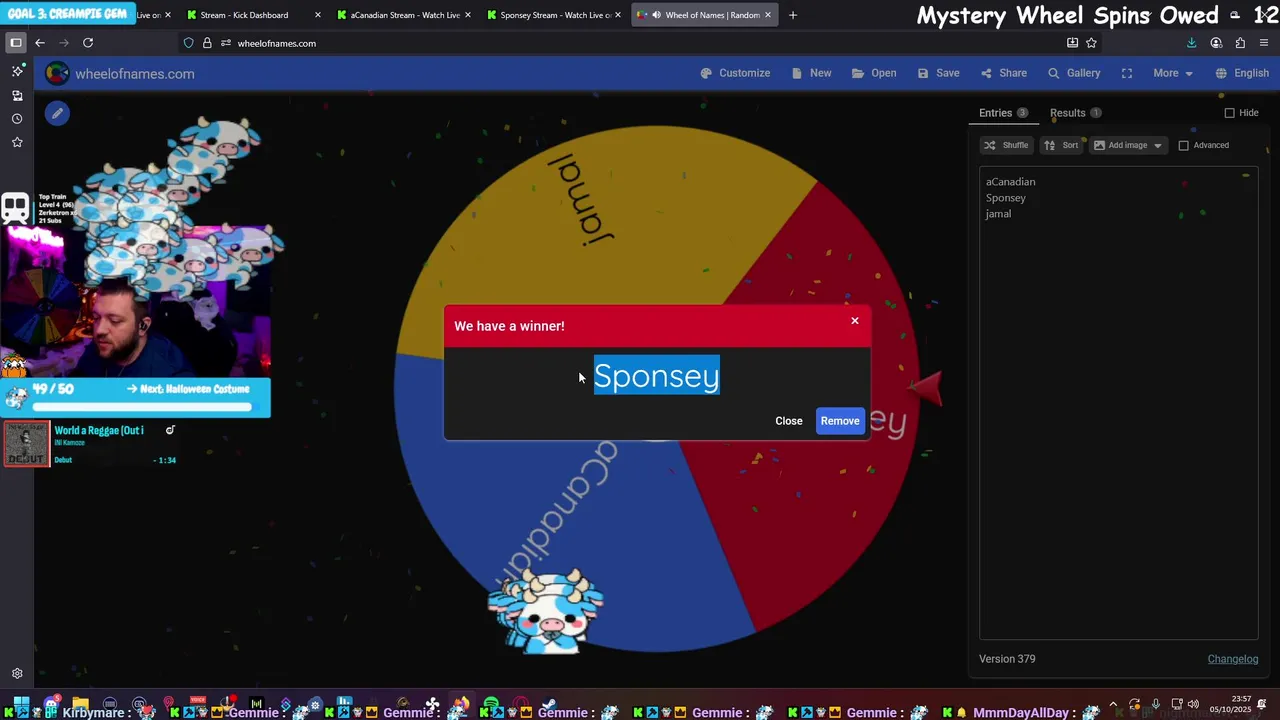Image resolution: width=1280 pixels, height=720 pixels.
Task: Open the Windows Start menu
Action: coord(21,704)
